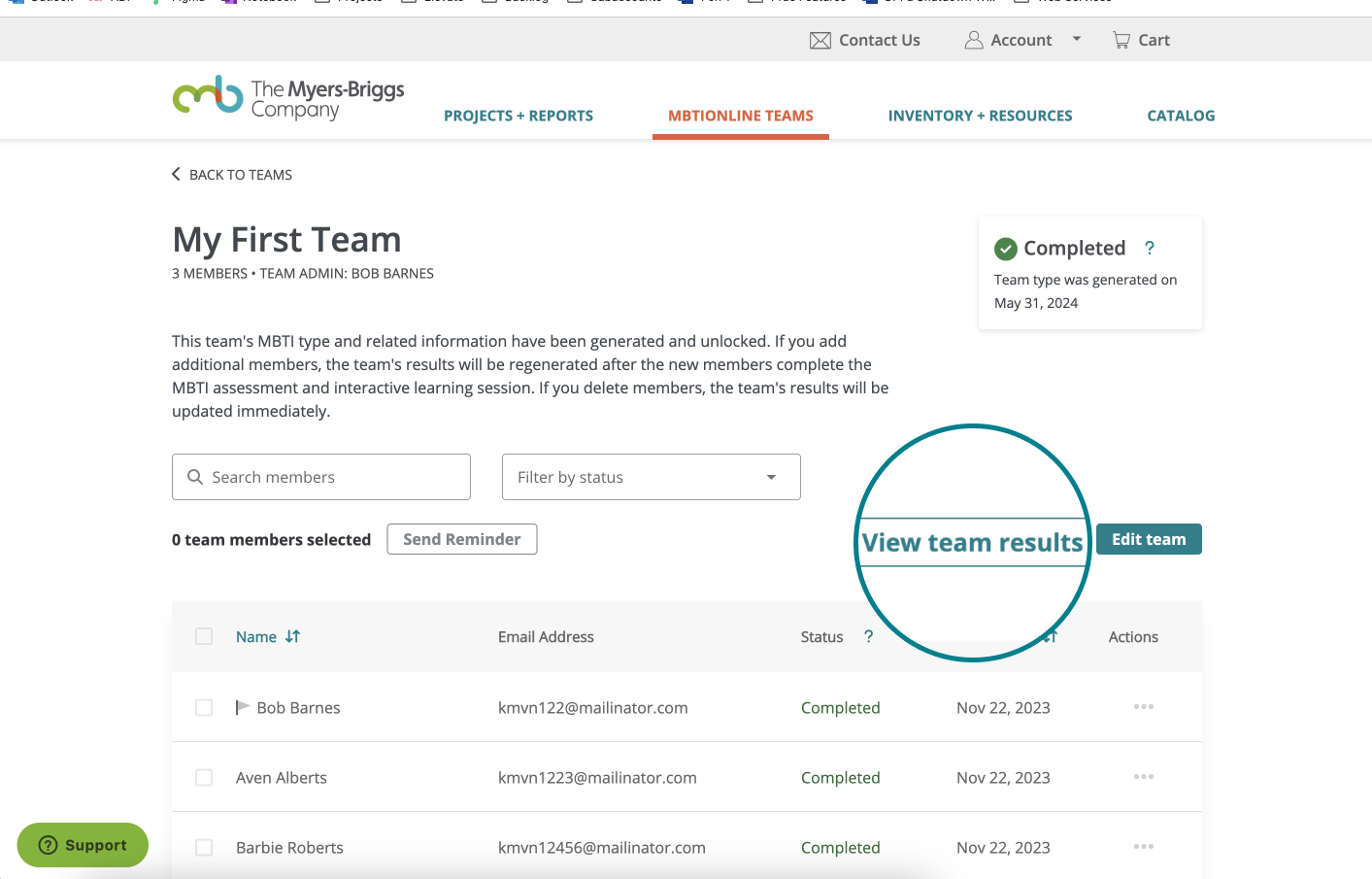Click the help question mark beside Completed

(1150, 248)
